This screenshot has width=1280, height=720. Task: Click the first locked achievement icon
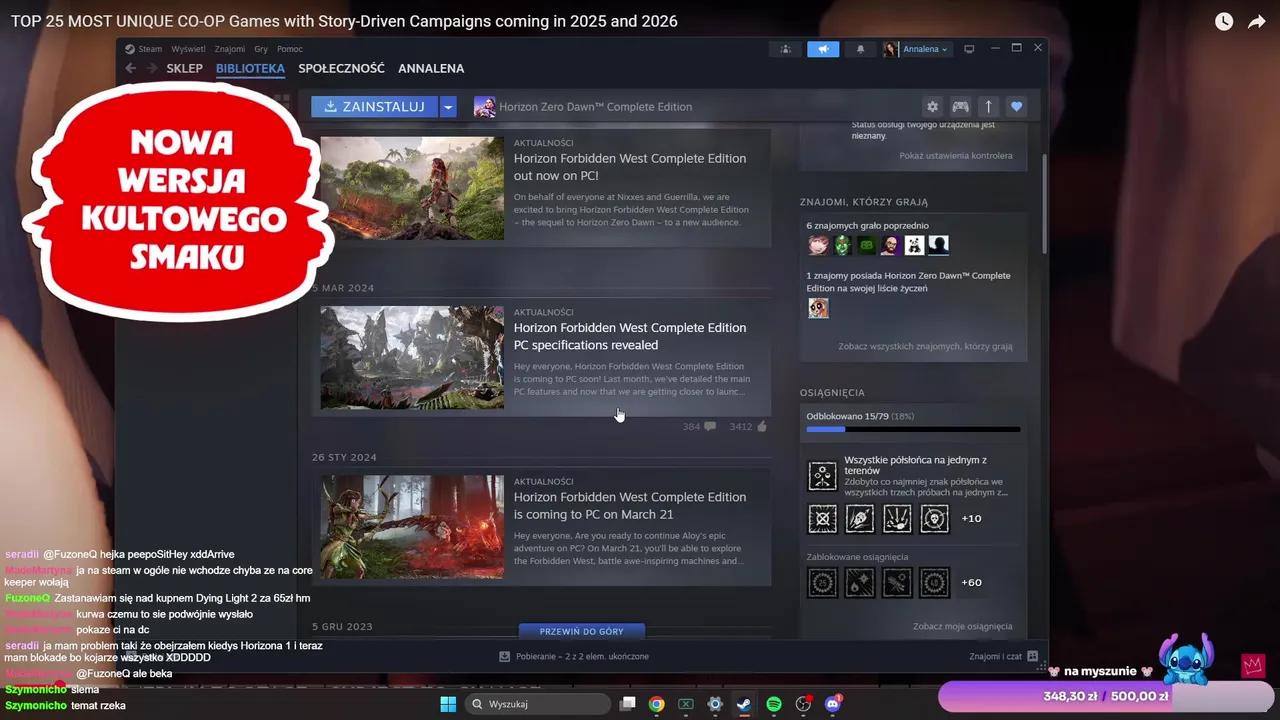(822, 582)
